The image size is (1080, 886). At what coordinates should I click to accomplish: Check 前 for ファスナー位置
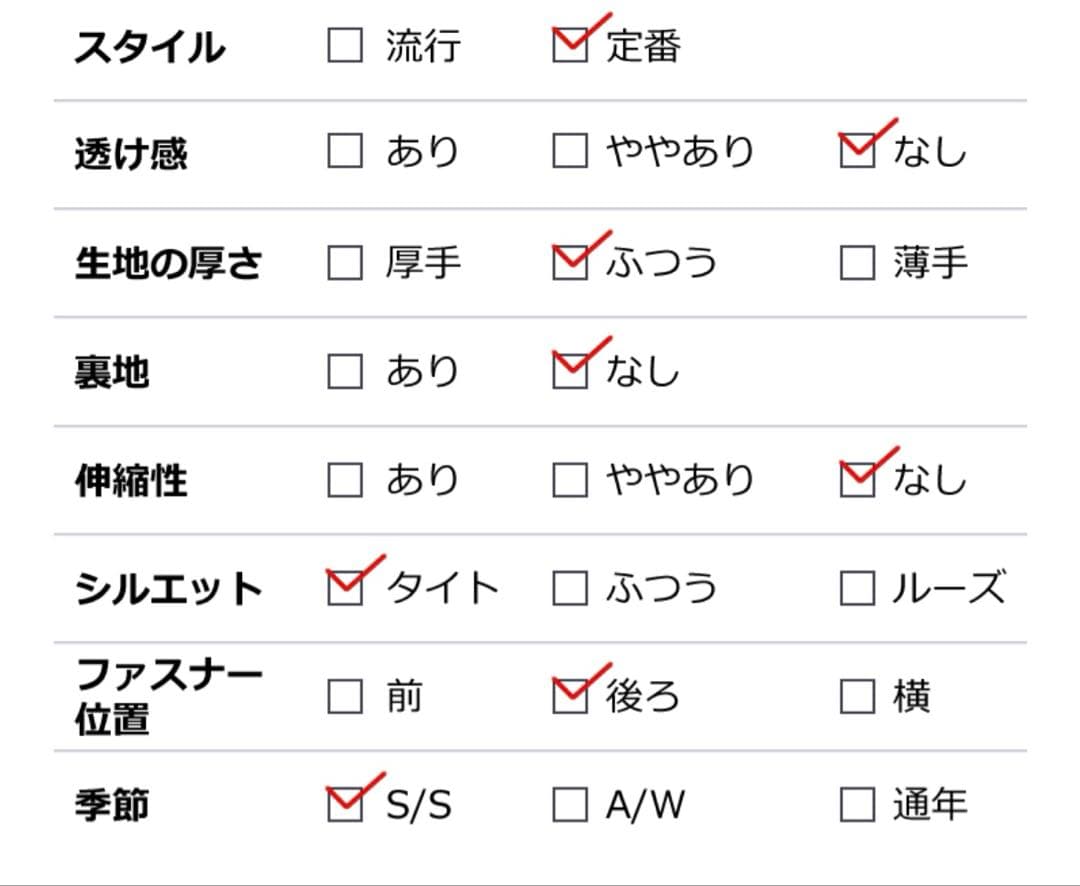(345, 696)
